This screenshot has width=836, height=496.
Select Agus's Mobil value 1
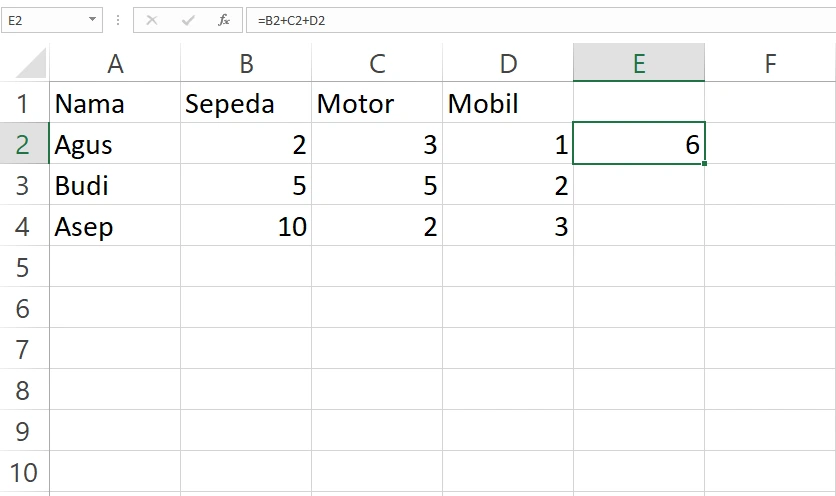(508, 143)
